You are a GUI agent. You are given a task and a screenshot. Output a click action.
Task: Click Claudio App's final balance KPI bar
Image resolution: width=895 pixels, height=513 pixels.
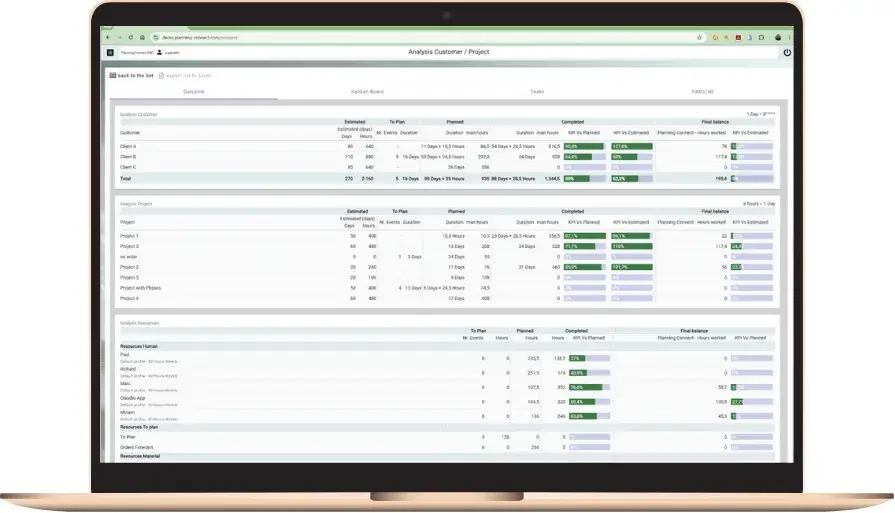[752, 402]
